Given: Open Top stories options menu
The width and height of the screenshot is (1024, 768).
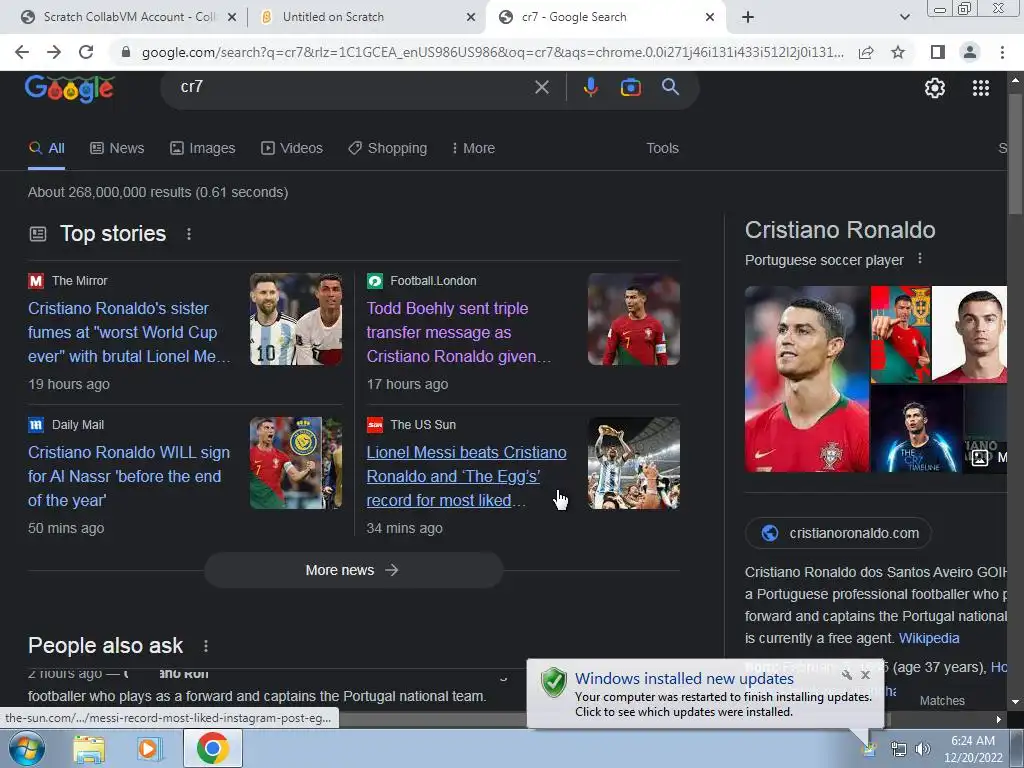Looking at the screenshot, I should [x=189, y=234].
